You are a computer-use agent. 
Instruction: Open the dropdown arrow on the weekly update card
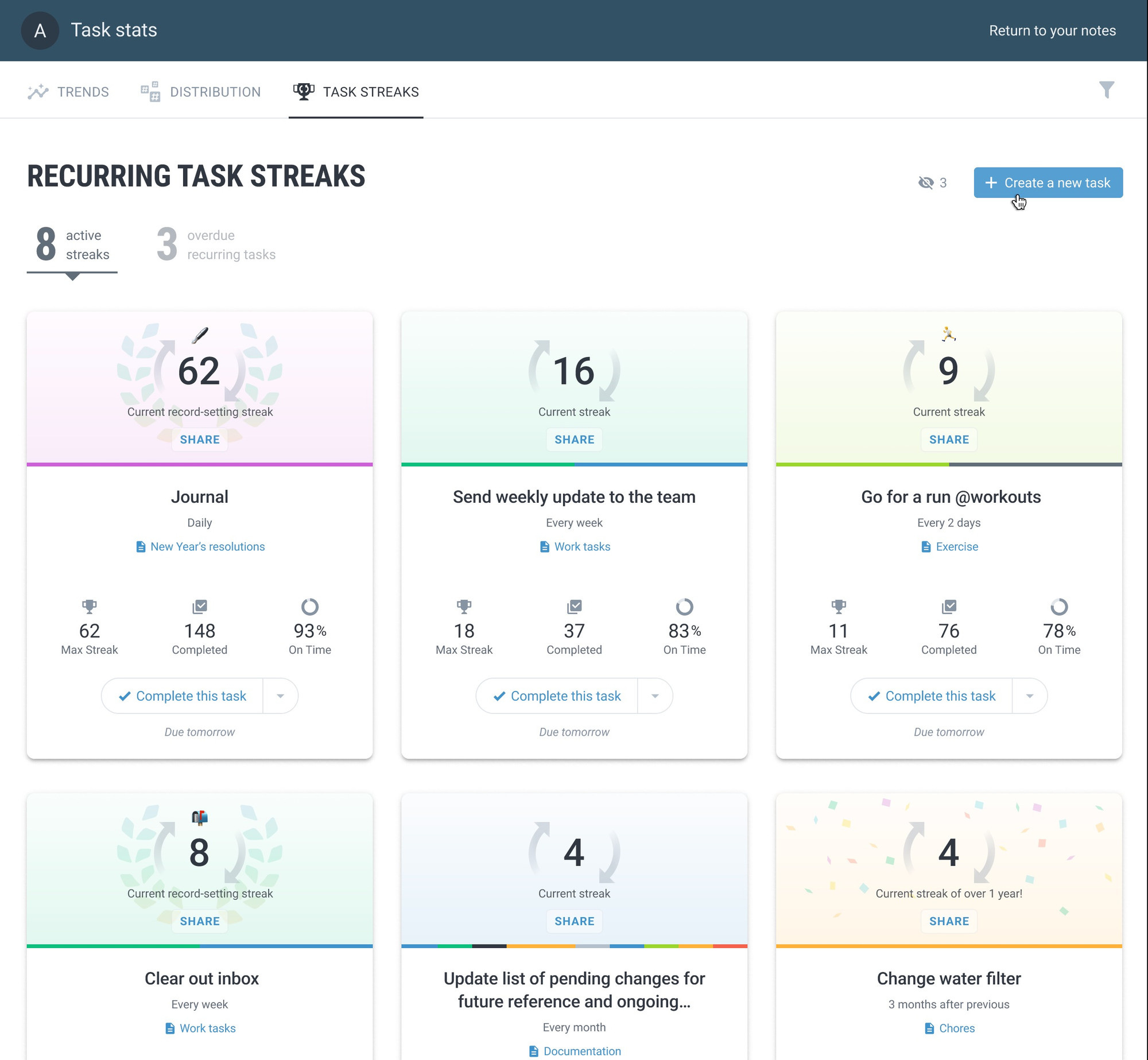654,696
